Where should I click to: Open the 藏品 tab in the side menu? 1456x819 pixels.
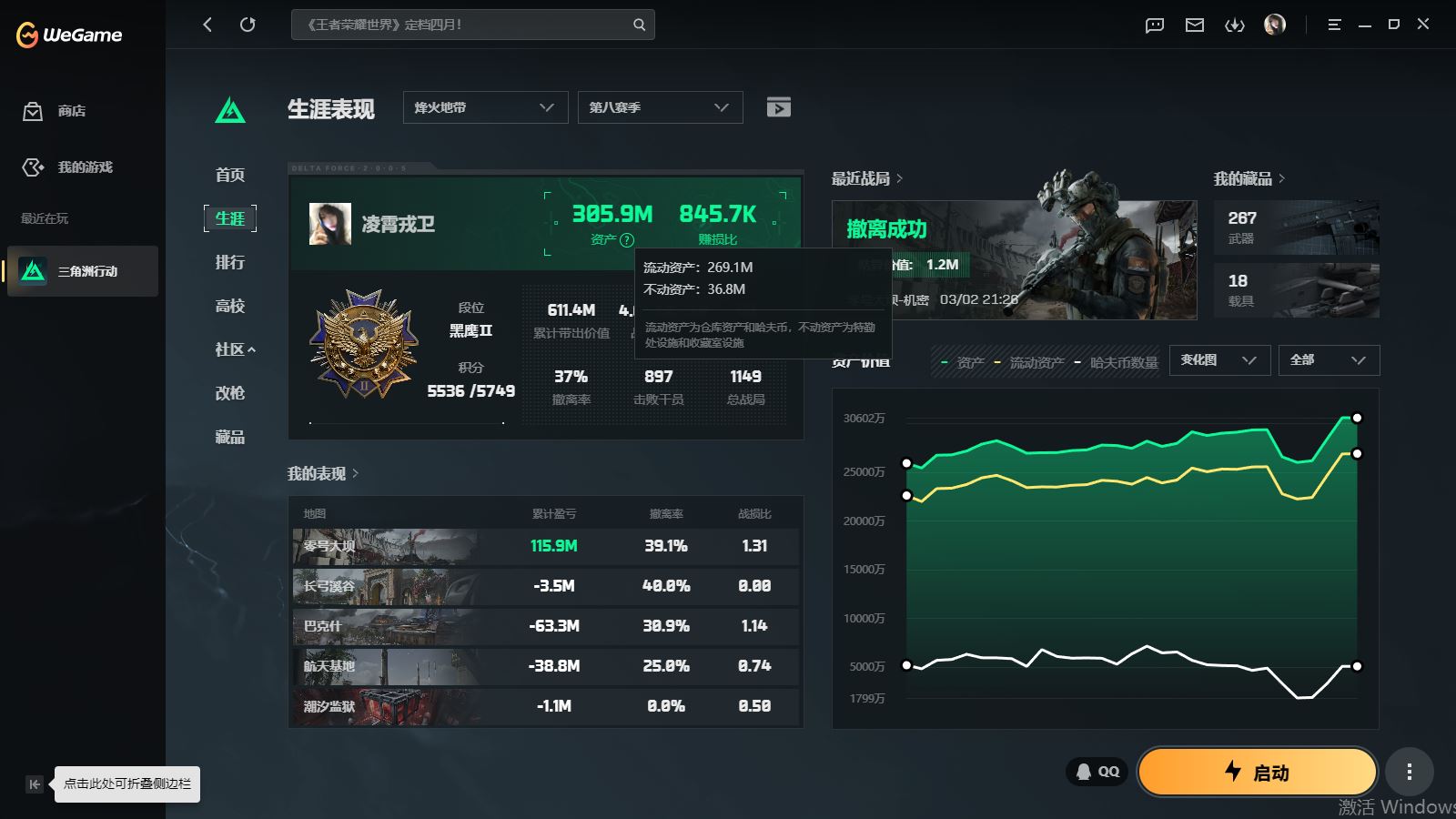tap(229, 437)
